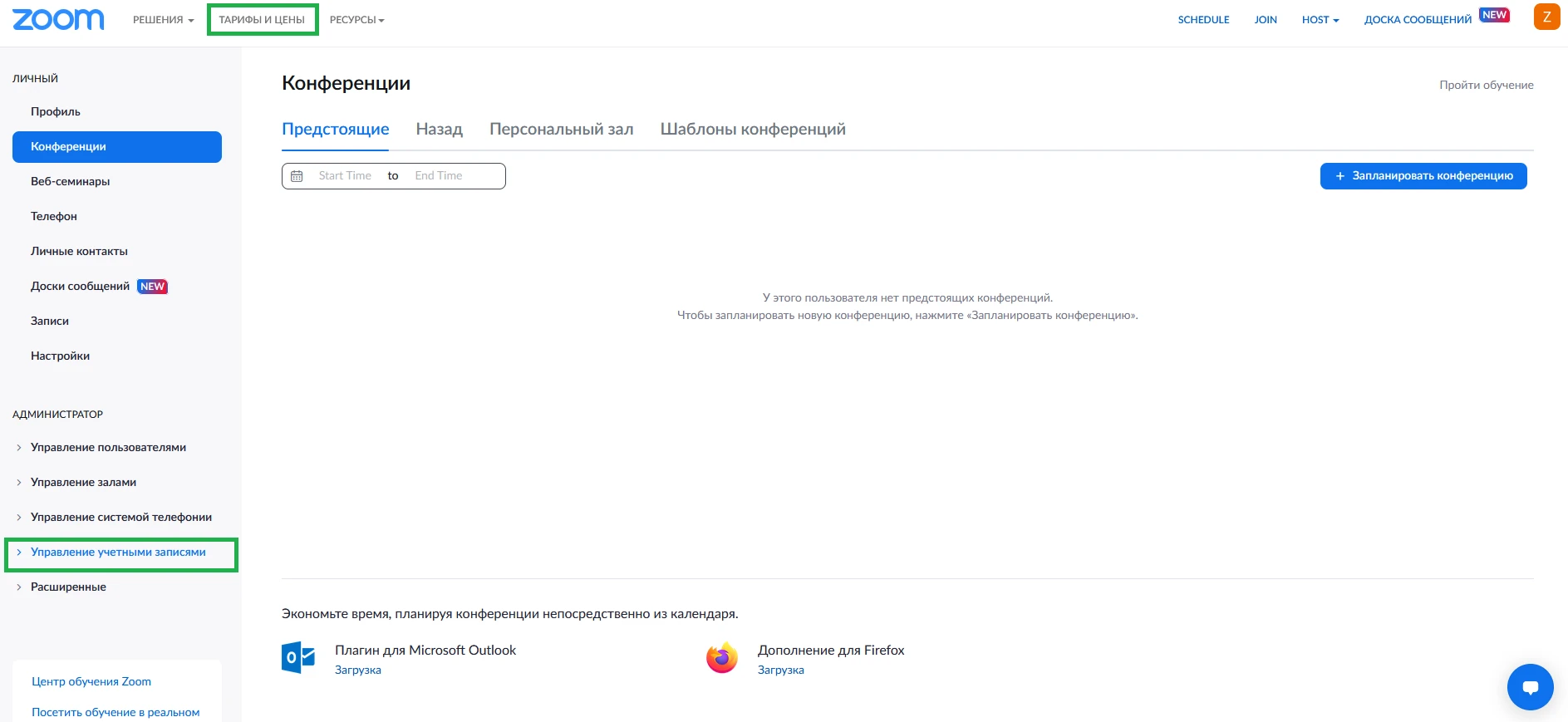Expand the Расширенные admin section

click(x=68, y=587)
